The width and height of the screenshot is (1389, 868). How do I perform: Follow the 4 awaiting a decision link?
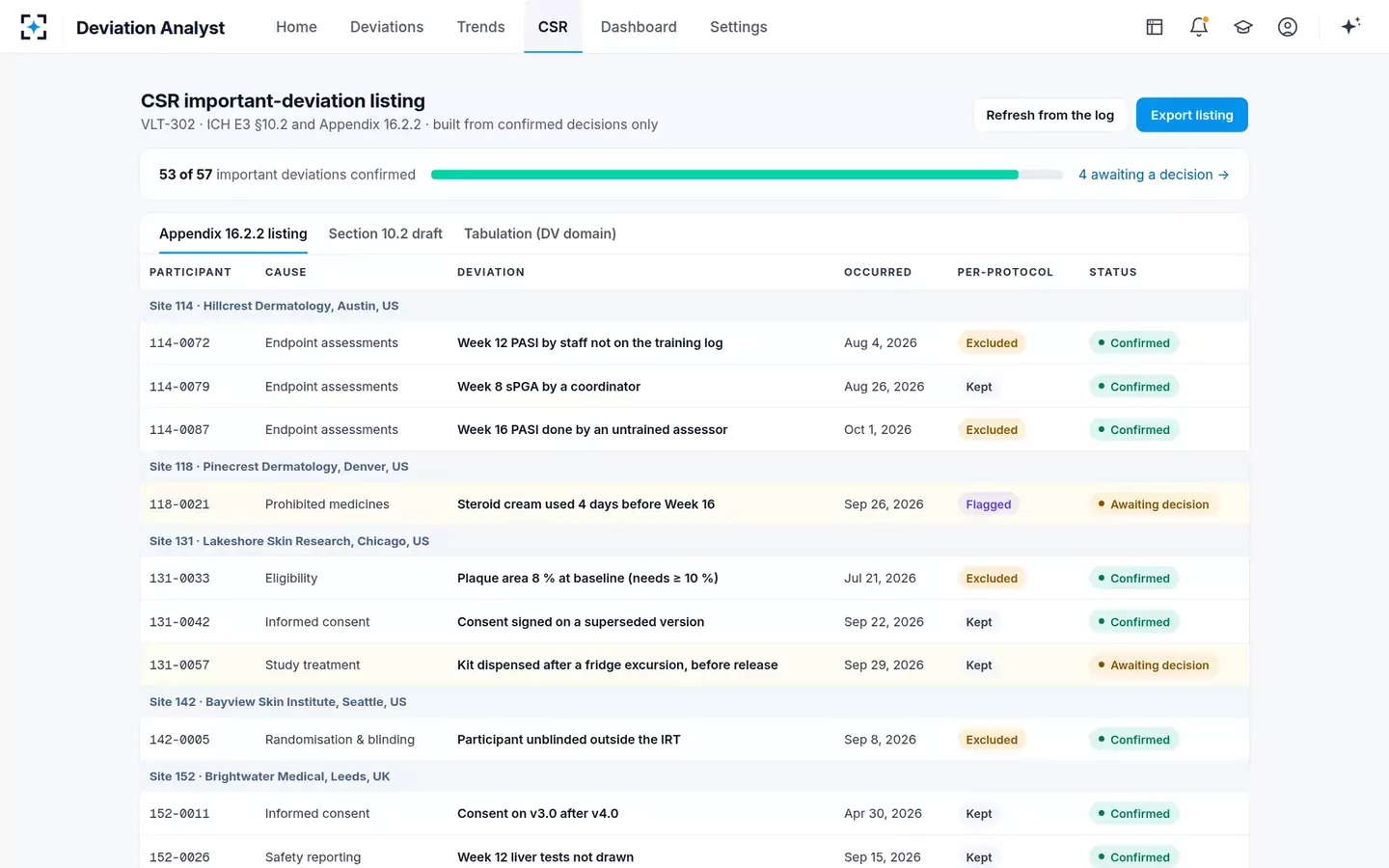click(1154, 175)
